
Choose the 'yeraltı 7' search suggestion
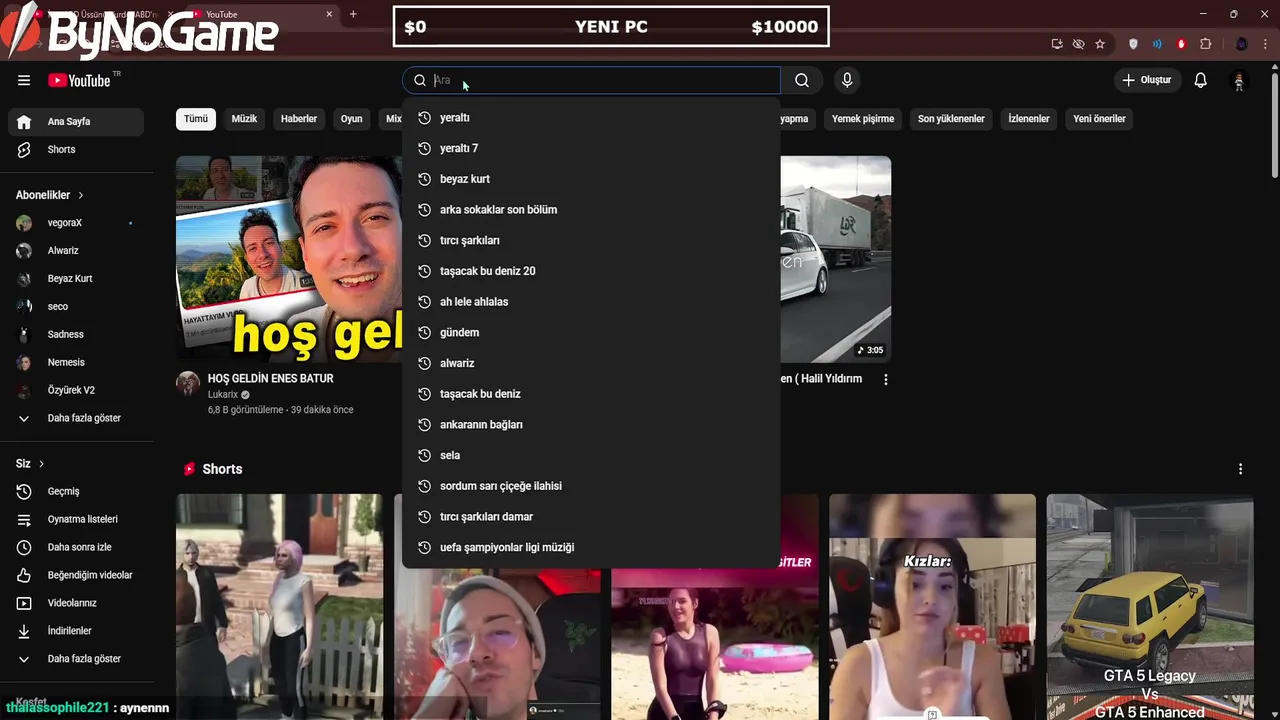coord(591,148)
